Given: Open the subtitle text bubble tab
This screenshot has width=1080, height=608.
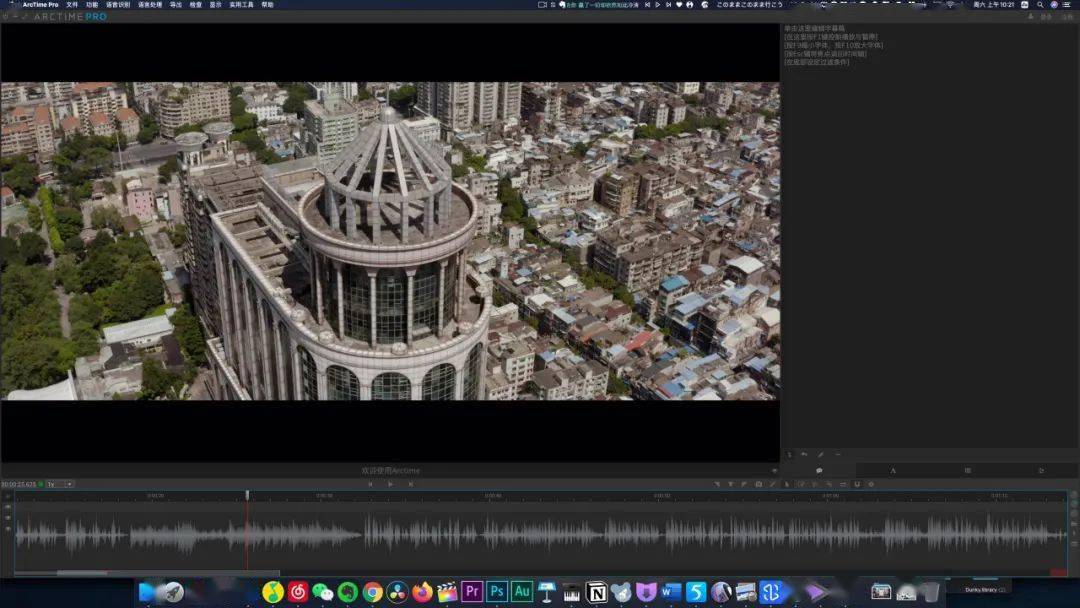Looking at the screenshot, I should (x=819, y=471).
